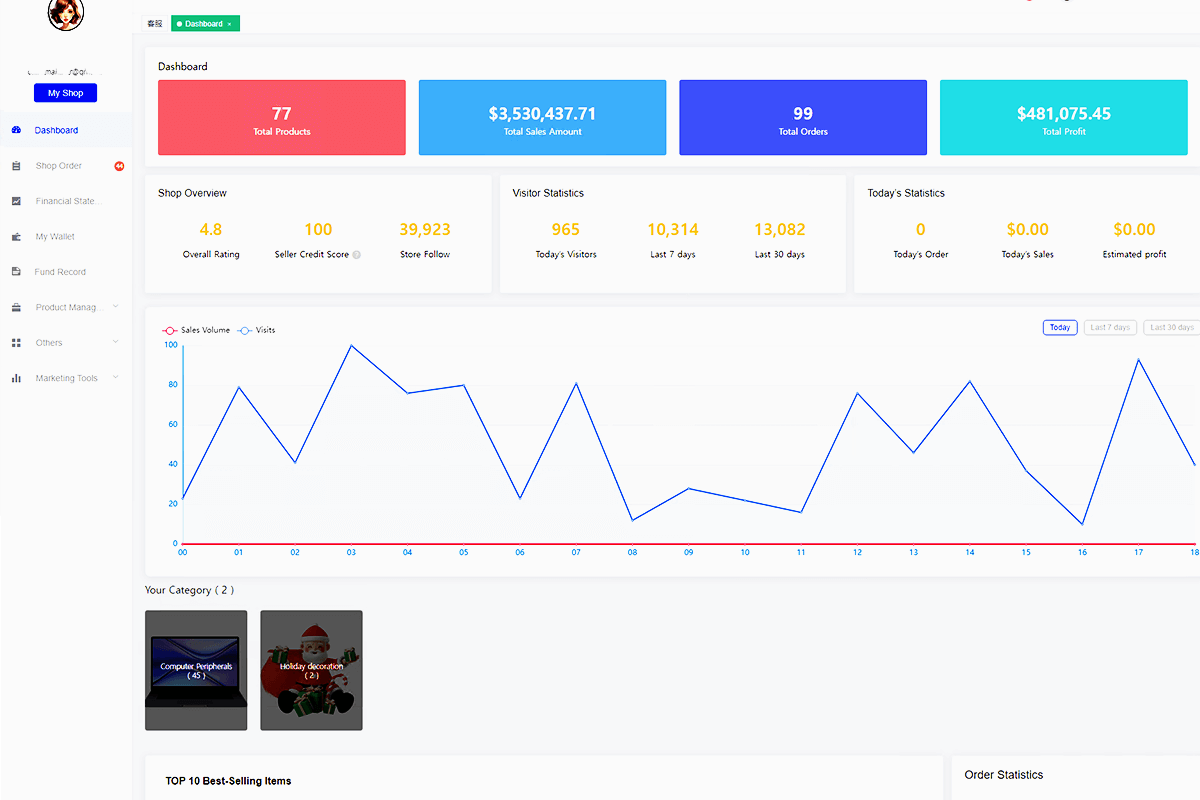1200x800 pixels.
Task: Close the Dashboard tab with its x
Action: tap(229, 24)
